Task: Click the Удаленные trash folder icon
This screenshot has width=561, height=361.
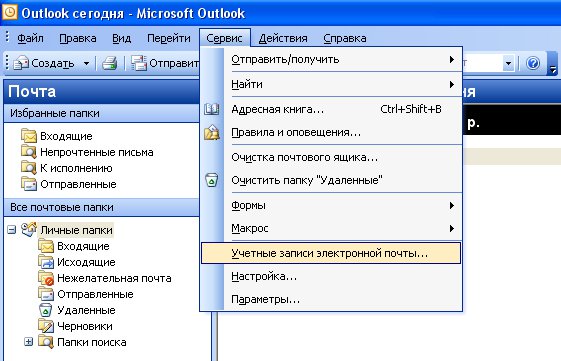Action: (45, 310)
